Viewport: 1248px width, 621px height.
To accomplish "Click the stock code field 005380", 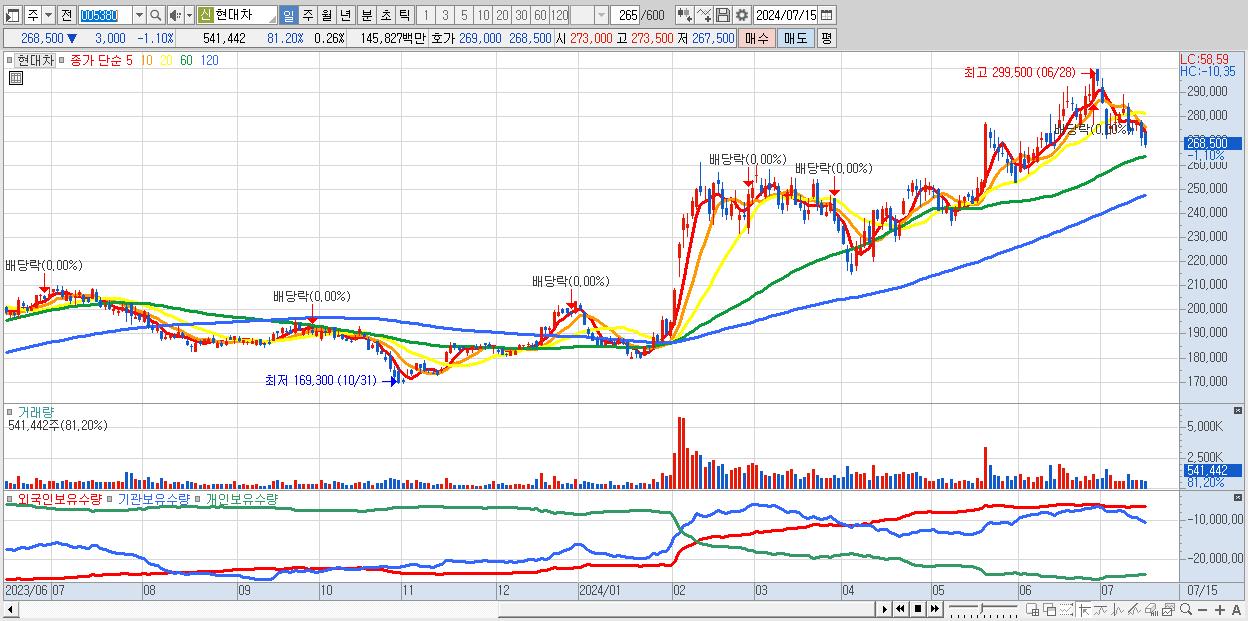I will [105, 15].
